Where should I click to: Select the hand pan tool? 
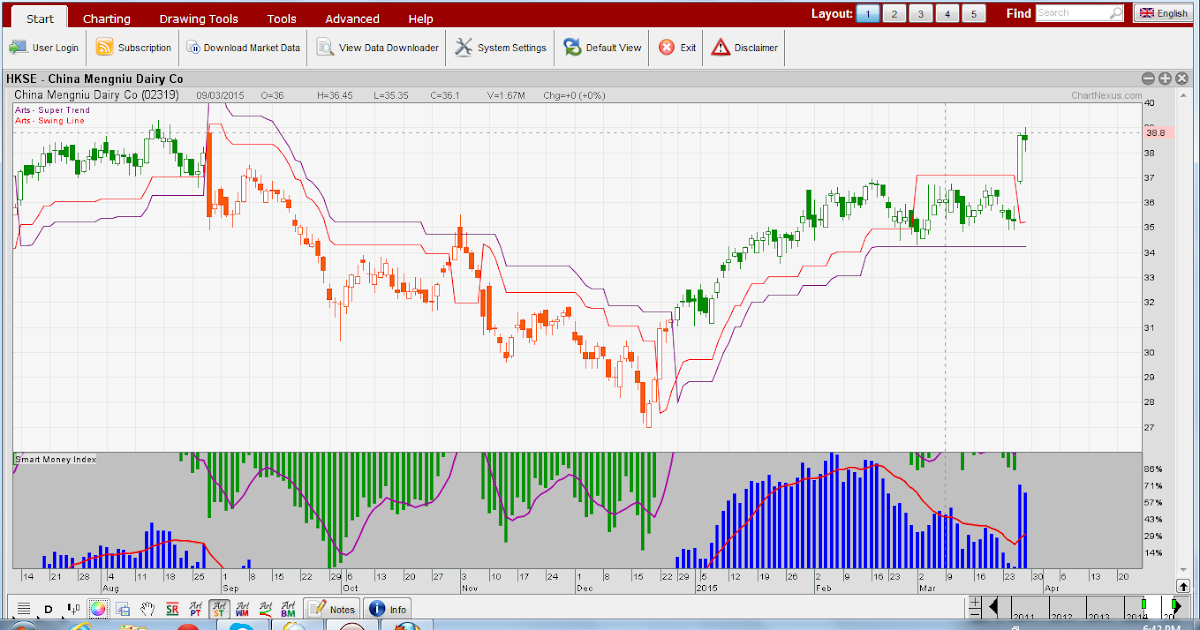(147, 608)
